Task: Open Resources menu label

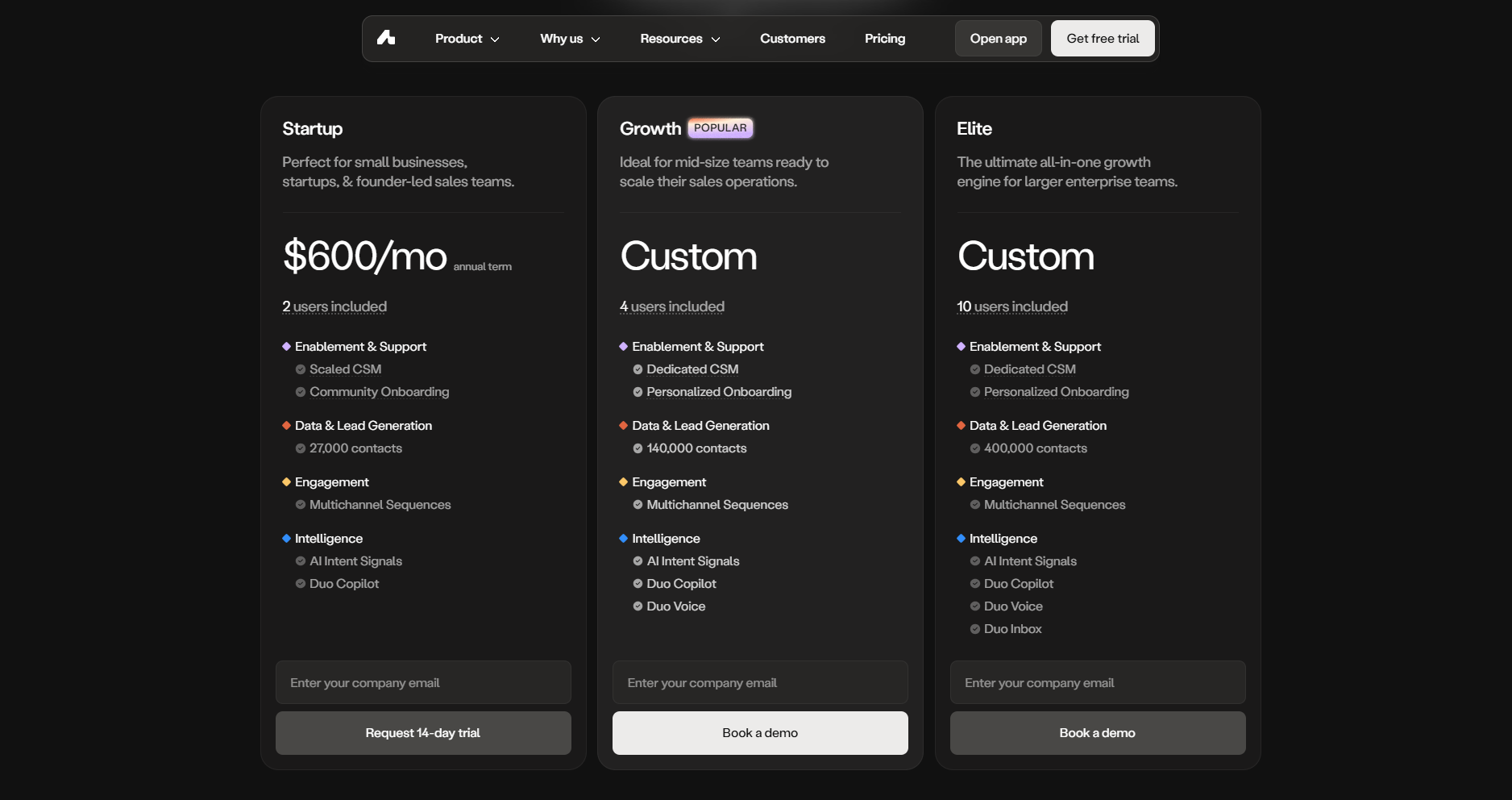Action: tap(671, 38)
